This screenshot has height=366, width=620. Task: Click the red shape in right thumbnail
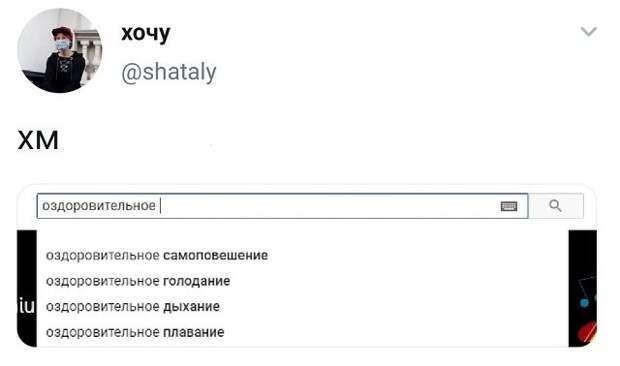[x=587, y=332]
